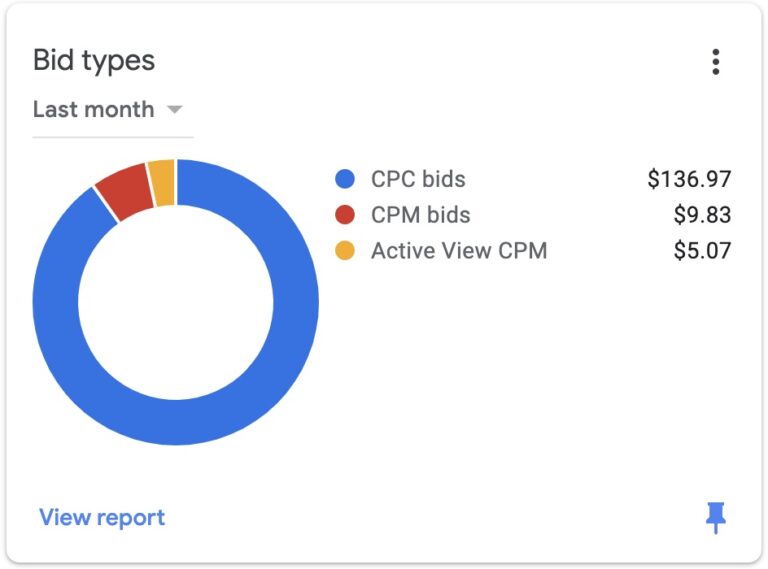Select the yellow Active View segment of the chart
Image resolution: width=768 pixels, height=569 pixels.
[162, 182]
